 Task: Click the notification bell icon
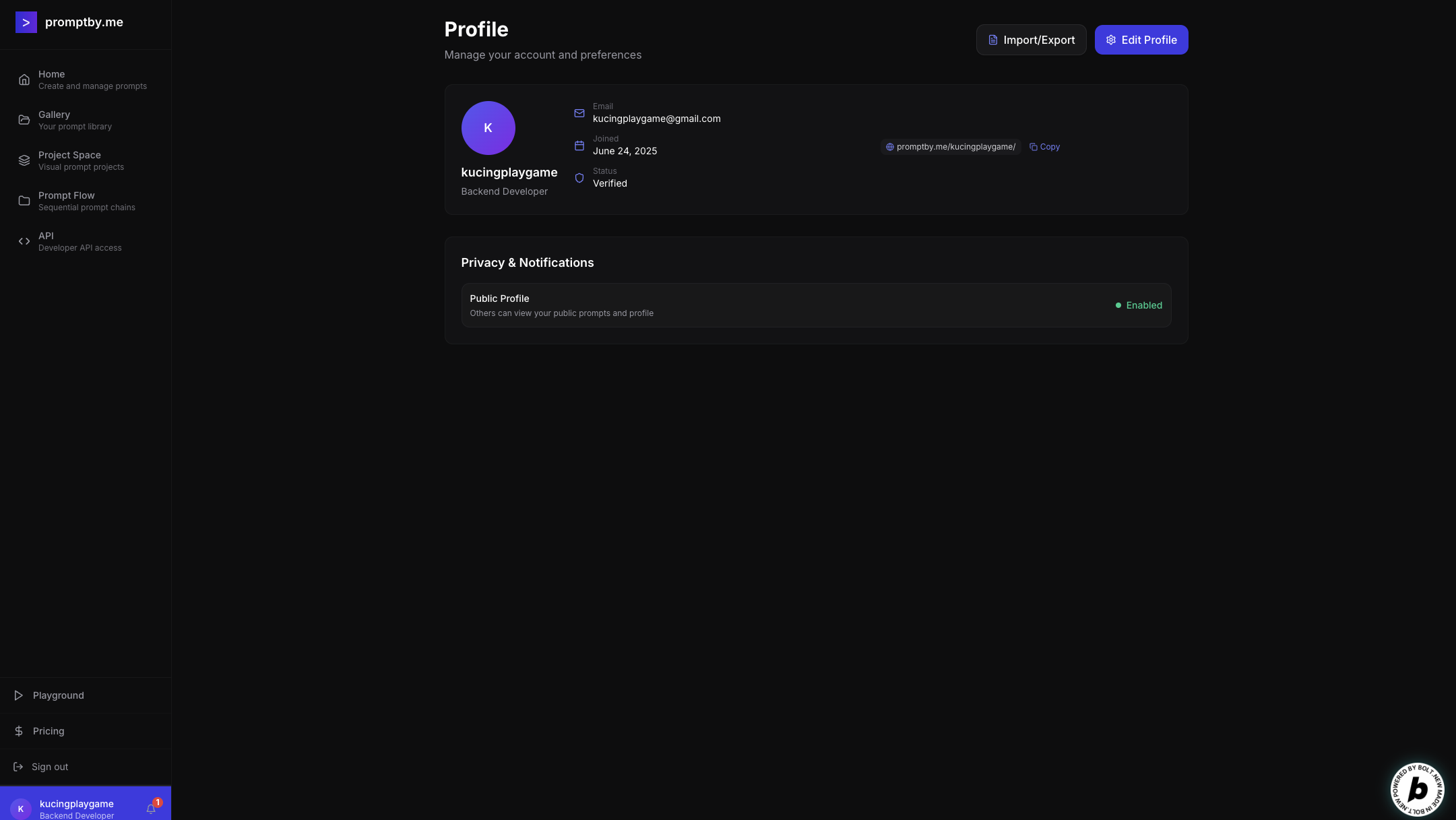[151, 809]
